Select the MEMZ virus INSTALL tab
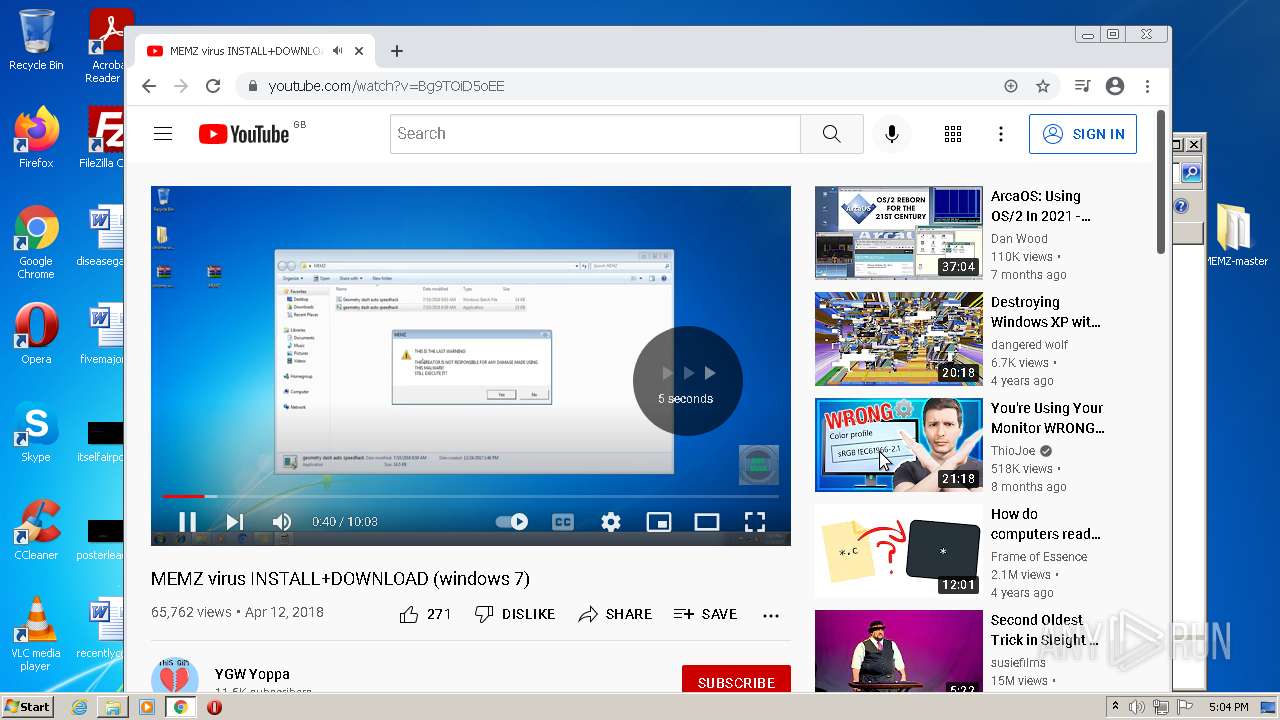 [x=244, y=51]
